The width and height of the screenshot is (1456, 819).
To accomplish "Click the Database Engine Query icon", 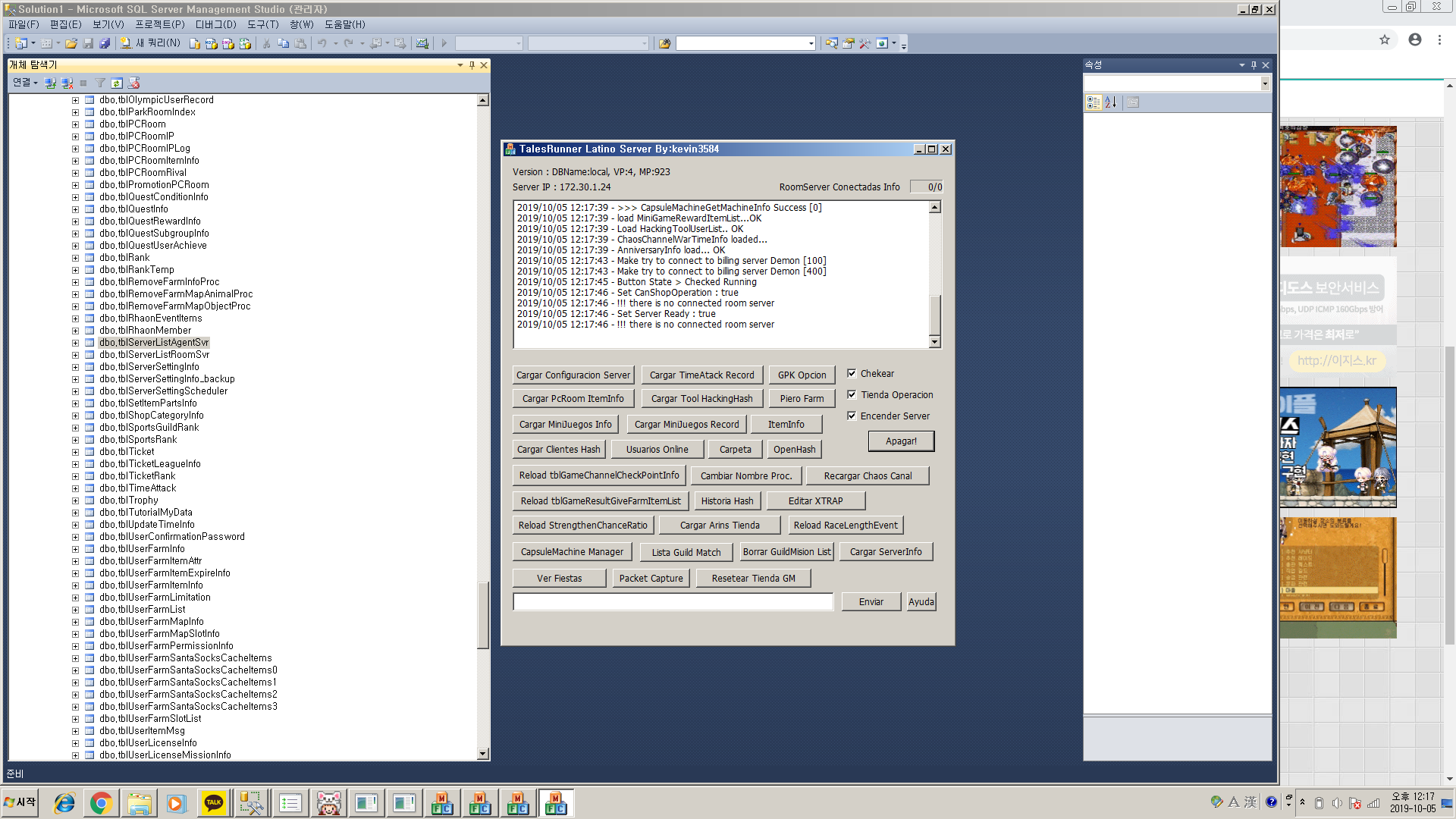I will point(195,43).
